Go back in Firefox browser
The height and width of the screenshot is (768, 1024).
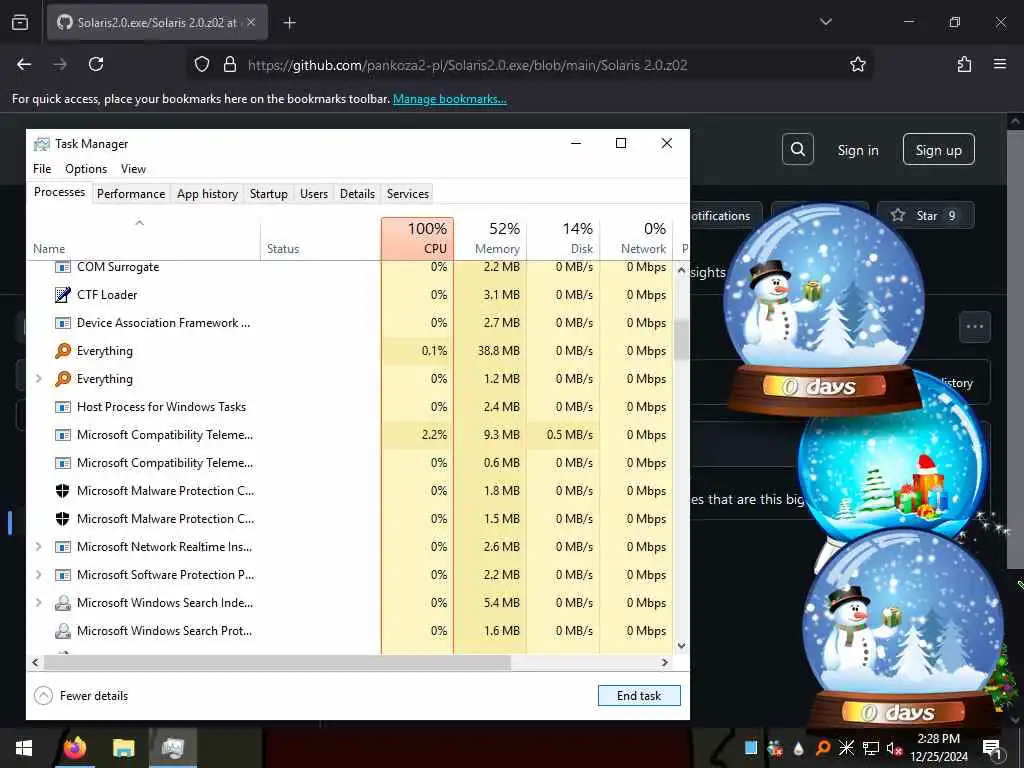click(24, 64)
